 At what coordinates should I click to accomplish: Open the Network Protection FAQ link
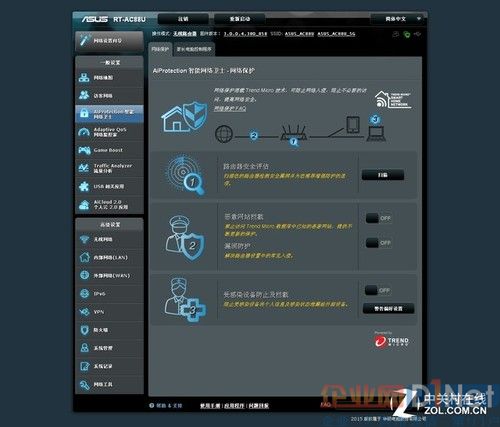[230, 109]
